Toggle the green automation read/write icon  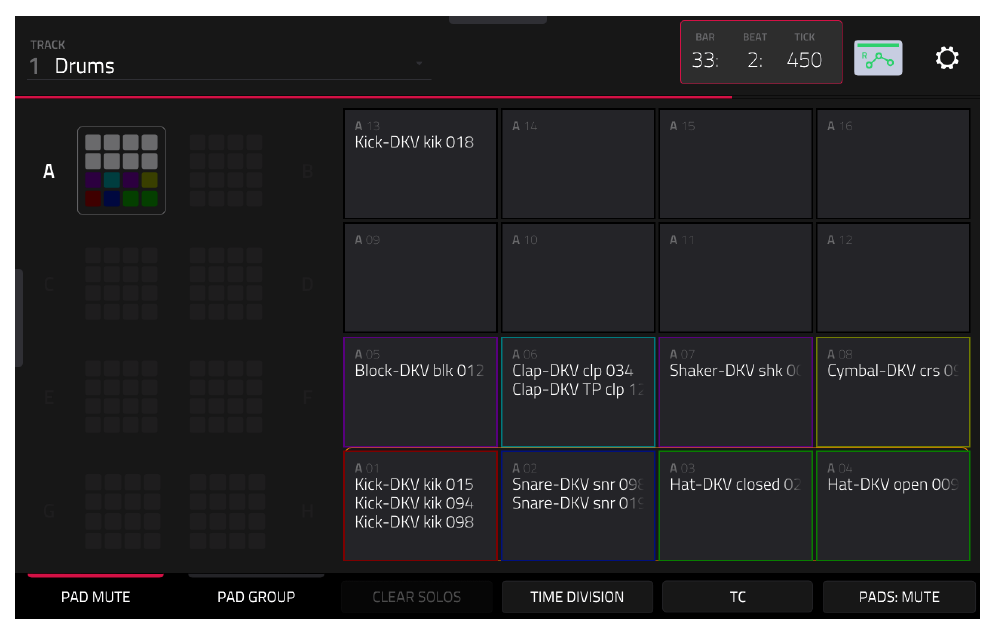[x=878, y=58]
